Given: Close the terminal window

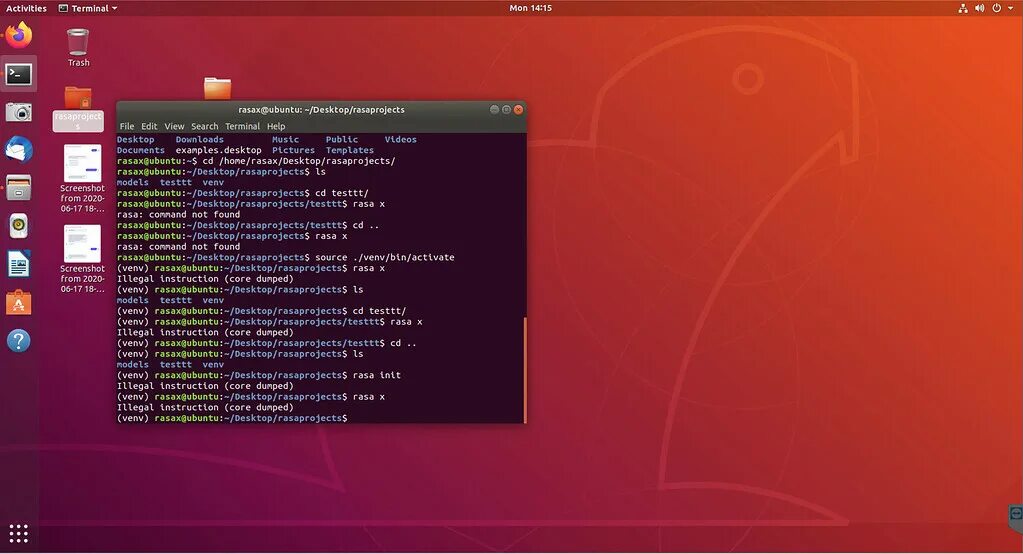Looking at the screenshot, I should click(518, 110).
